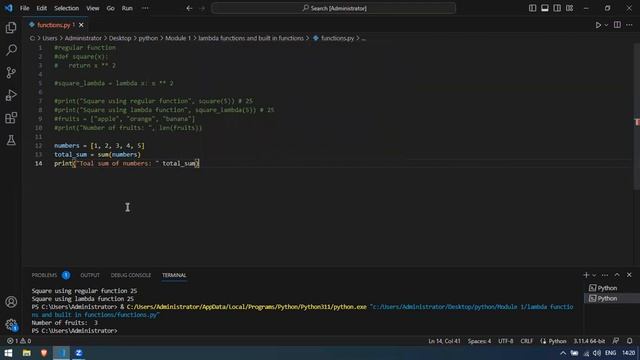Click the Module 1 breadcrumb
The height and width of the screenshot is (360, 640).
(178, 38)
